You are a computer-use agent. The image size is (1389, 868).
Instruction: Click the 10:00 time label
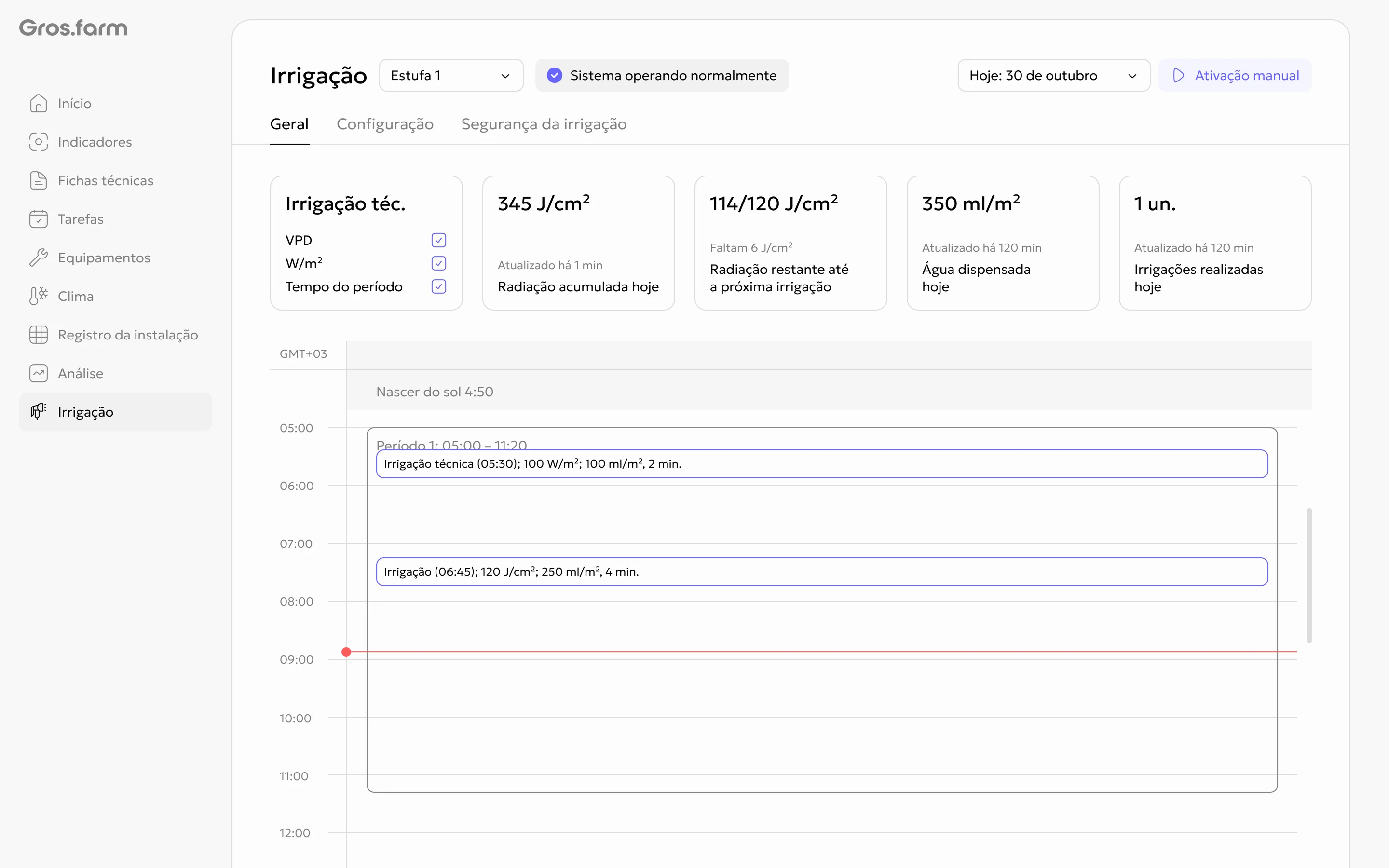tap(295, 718)
